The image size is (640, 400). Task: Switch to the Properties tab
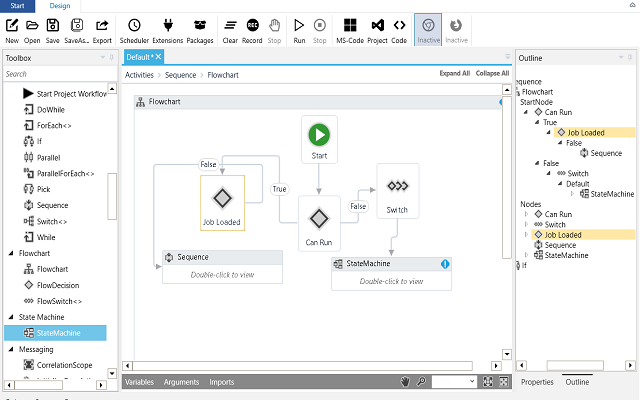[537, 382]
